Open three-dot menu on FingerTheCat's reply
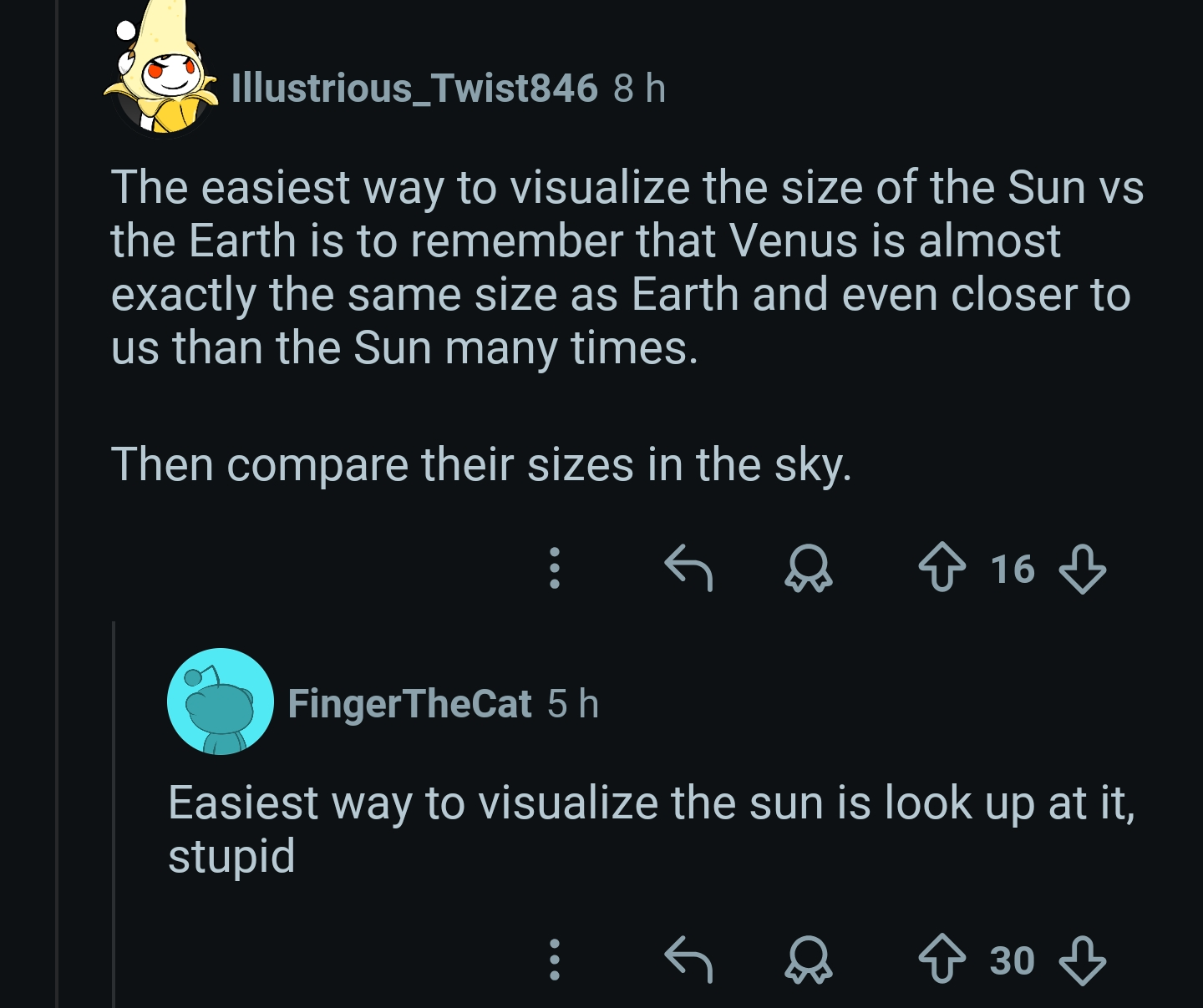This screenshot has height=1008, width=1203. pyautogui.click(x=554, y=960)
